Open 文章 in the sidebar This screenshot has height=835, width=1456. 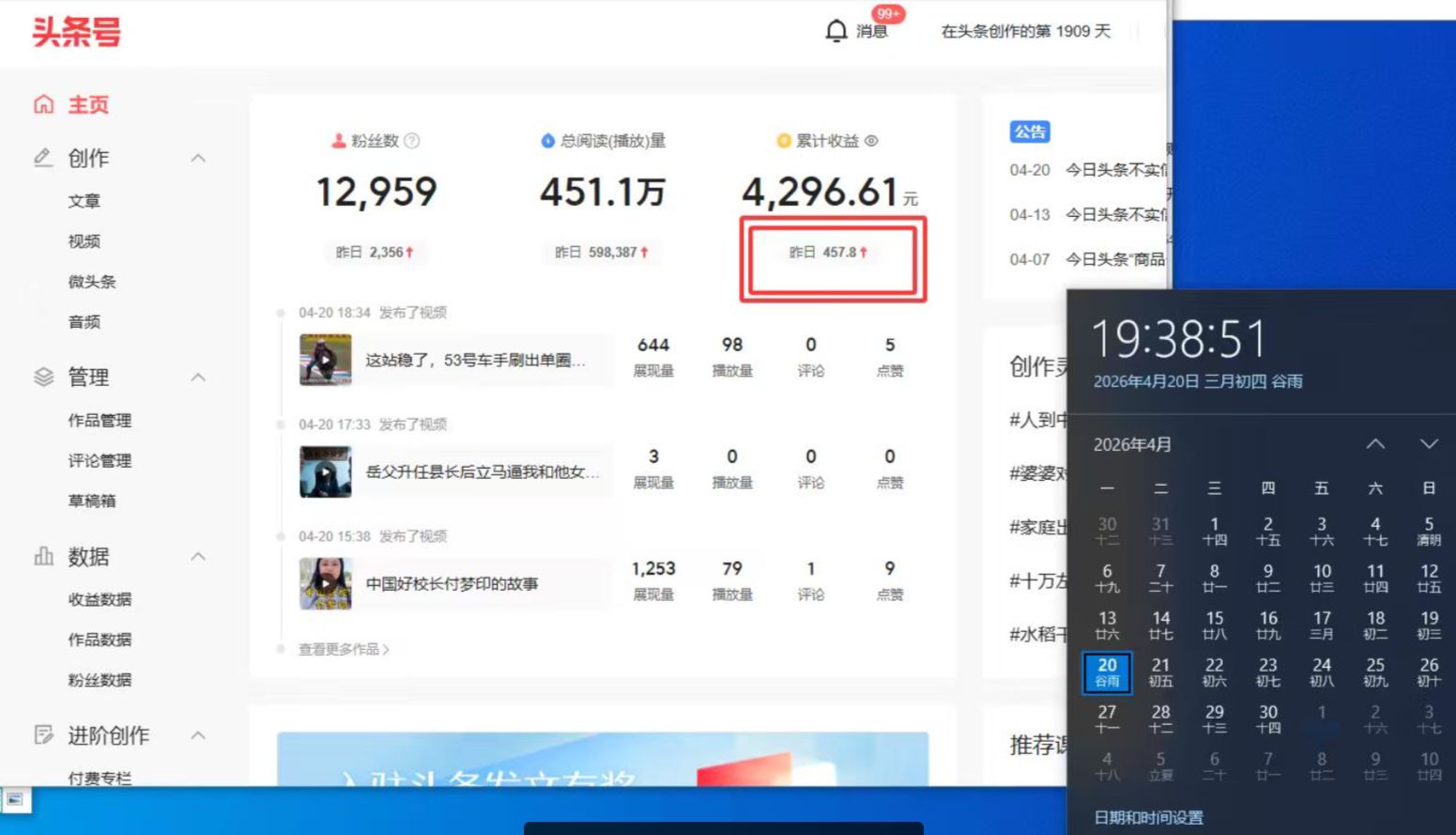point(84,201)
